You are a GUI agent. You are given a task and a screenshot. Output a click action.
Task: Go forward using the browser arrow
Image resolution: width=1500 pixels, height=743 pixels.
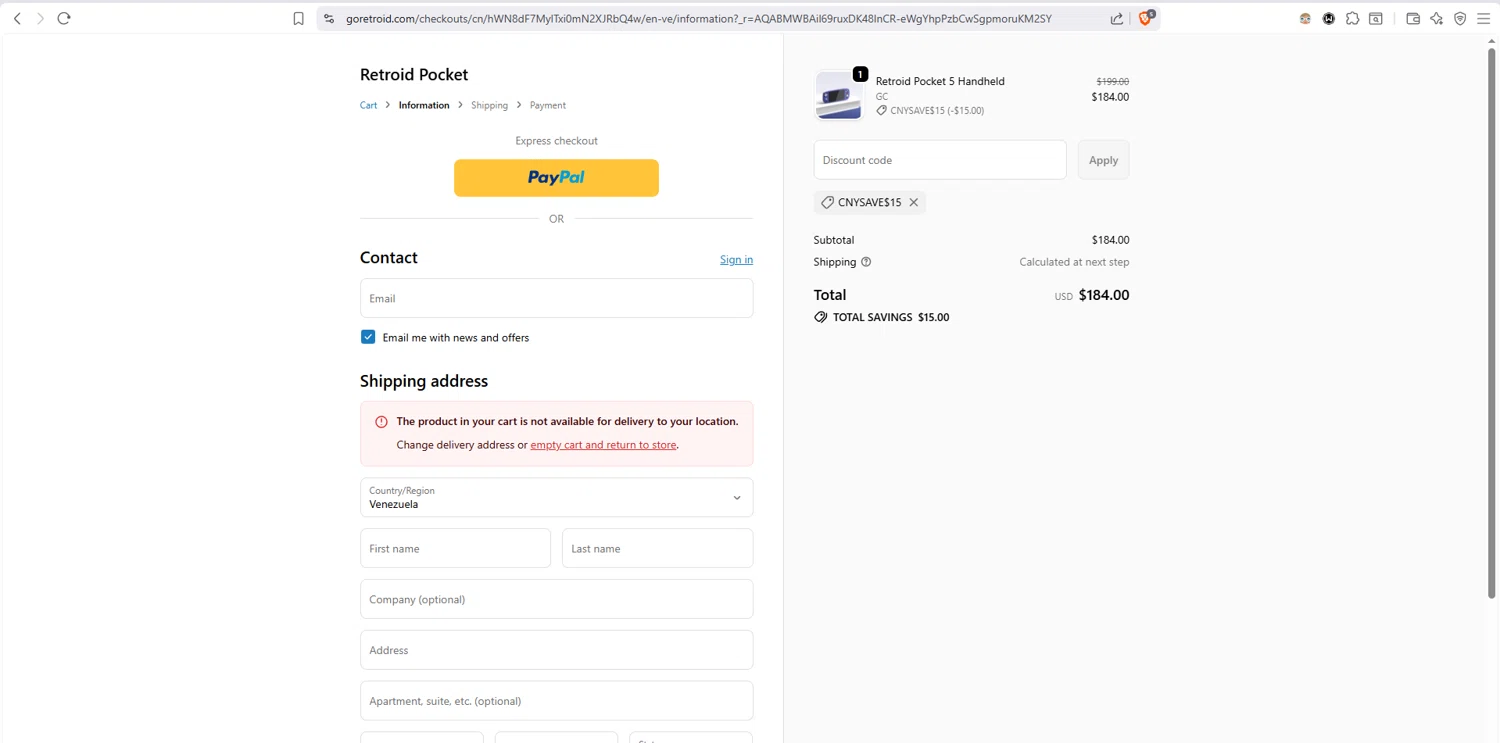40,18
